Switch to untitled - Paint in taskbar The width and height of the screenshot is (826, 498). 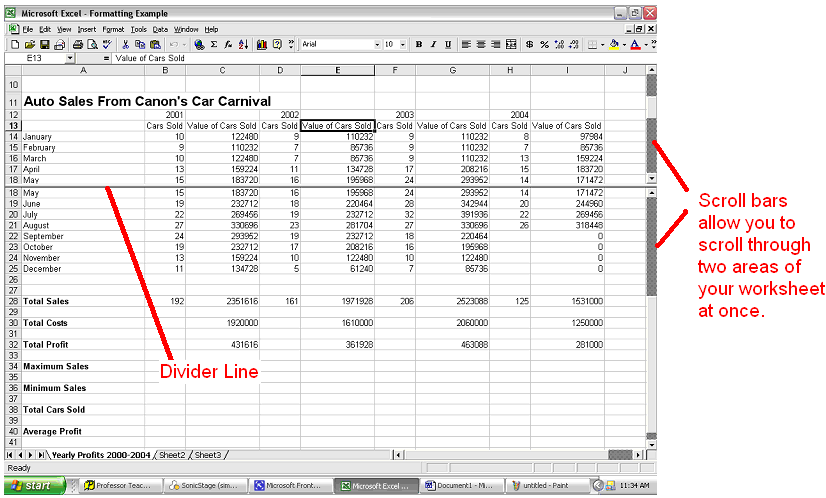click(x=543, y=486)
